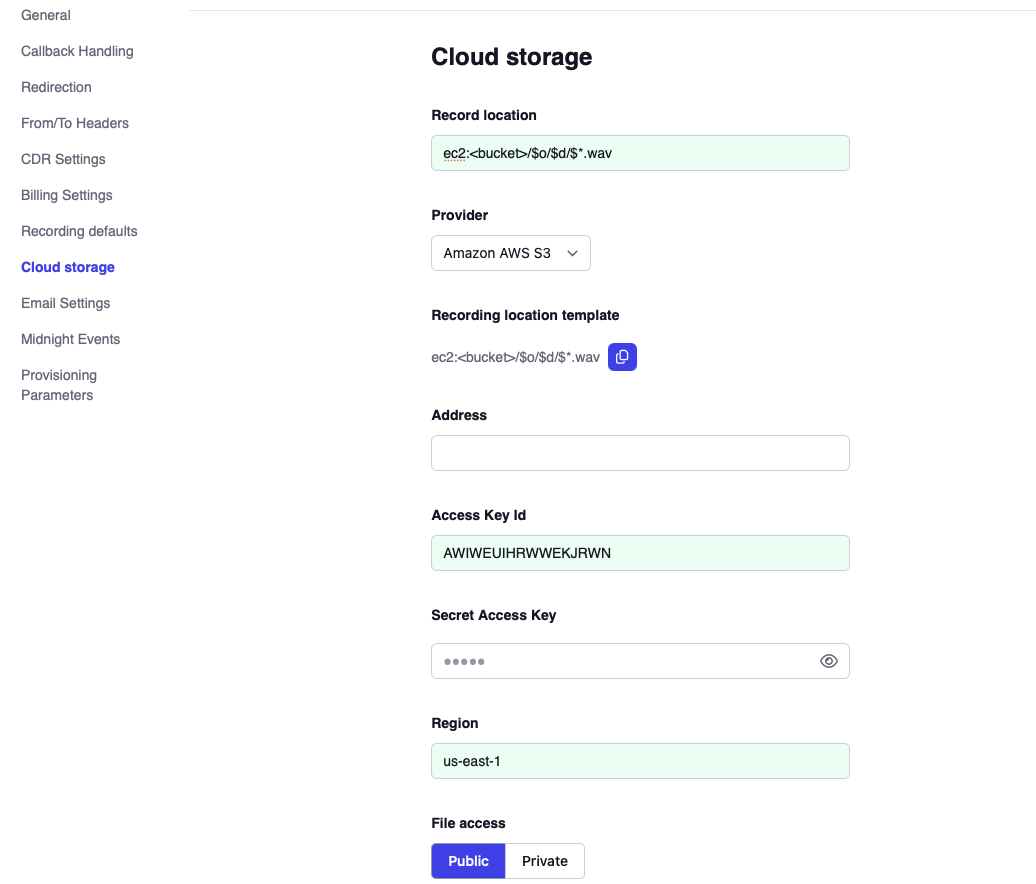The width and height of the screenshot is (1036, 884).
Task: Open the Provider dropdown
Action: 510,253
